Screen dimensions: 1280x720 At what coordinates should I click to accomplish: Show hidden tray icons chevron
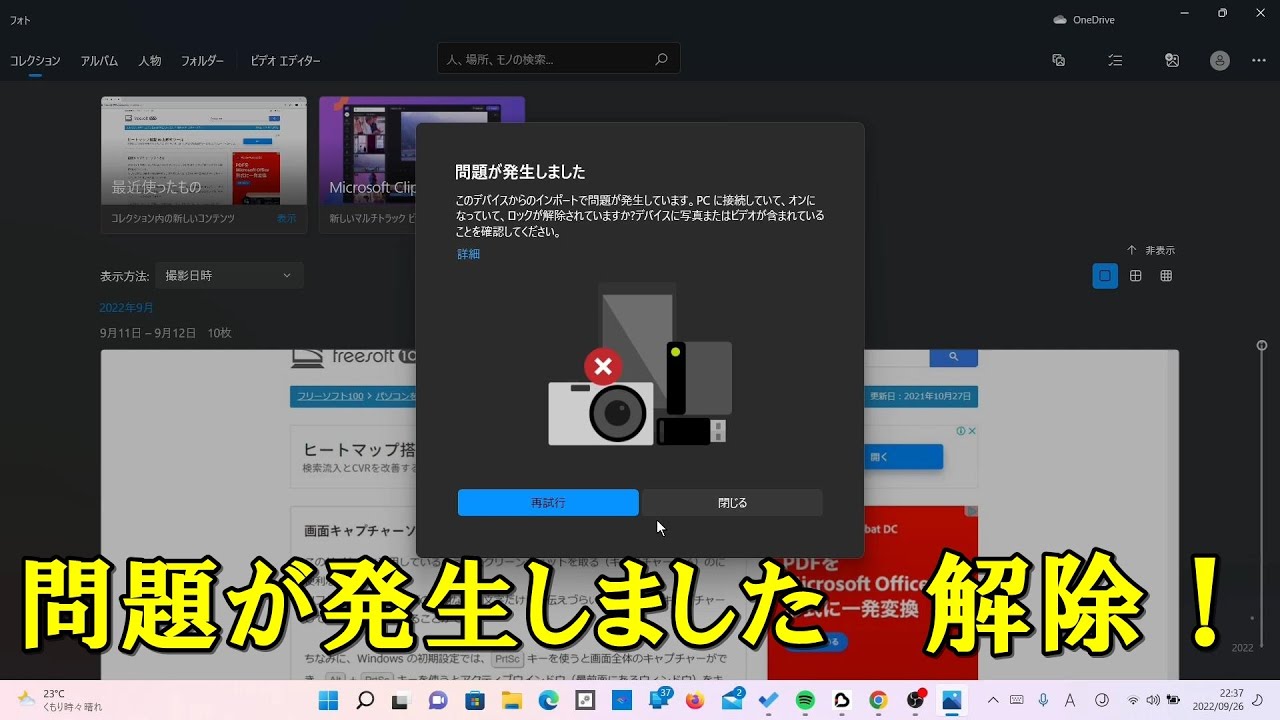point(993,700)
